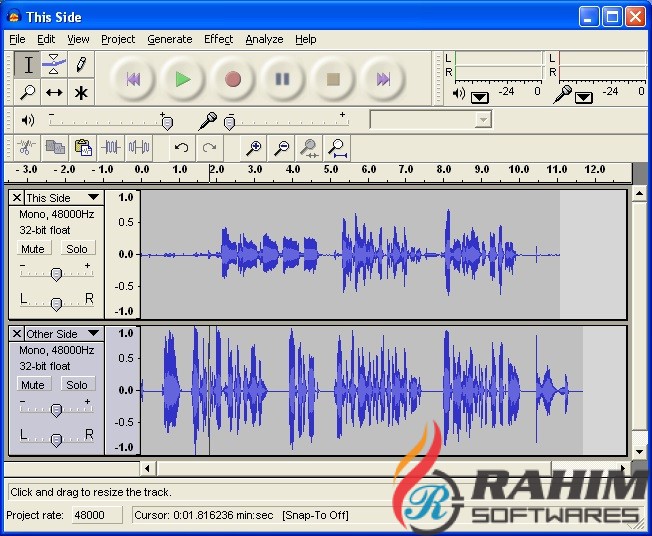Open the Generate menu
The width and height of the screenshot is (652, 536).
click(169, 39)
